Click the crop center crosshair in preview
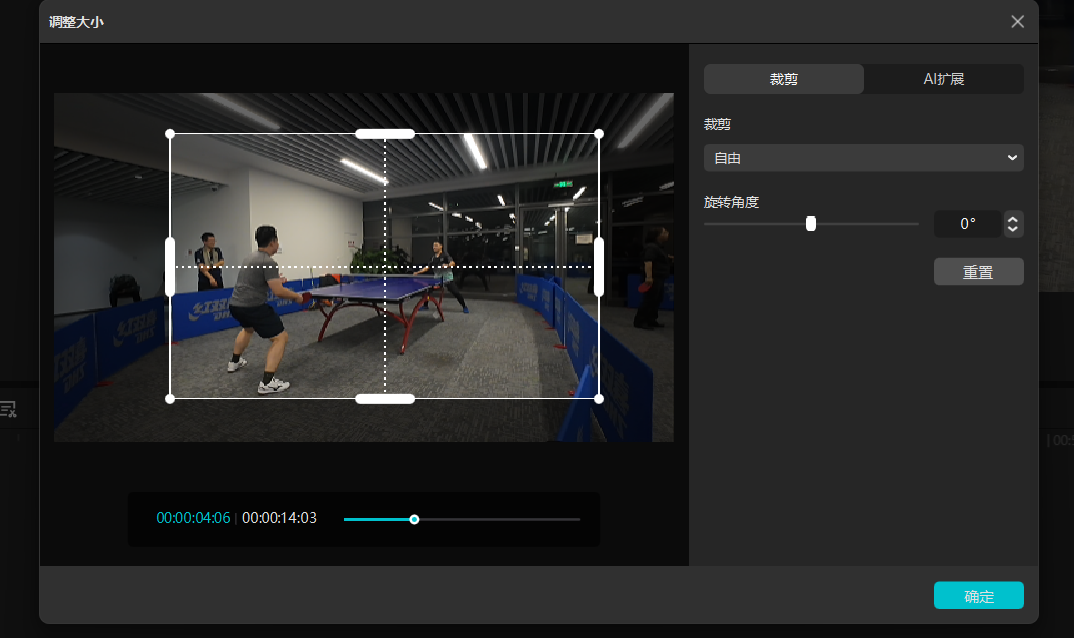 coord(385,267)
